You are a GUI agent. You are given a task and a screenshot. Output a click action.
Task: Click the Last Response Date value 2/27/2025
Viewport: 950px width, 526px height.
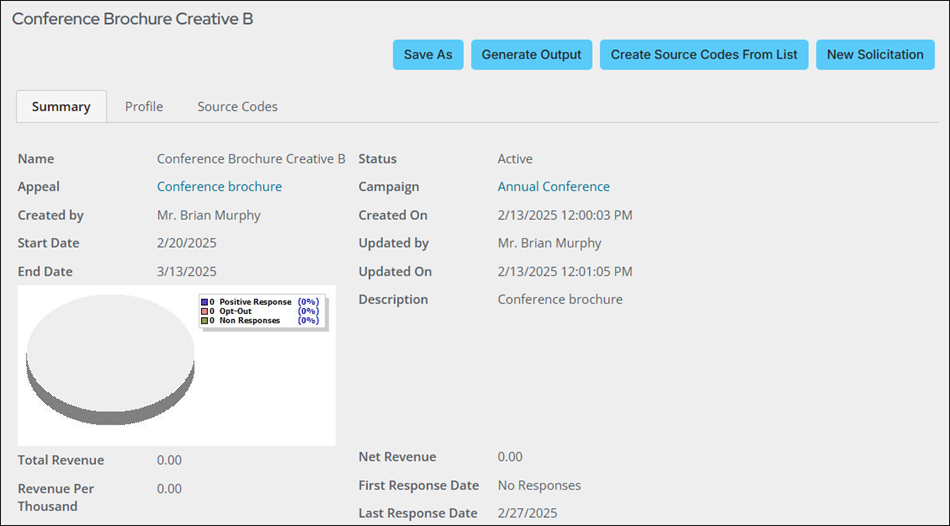(x=527, y=513)
